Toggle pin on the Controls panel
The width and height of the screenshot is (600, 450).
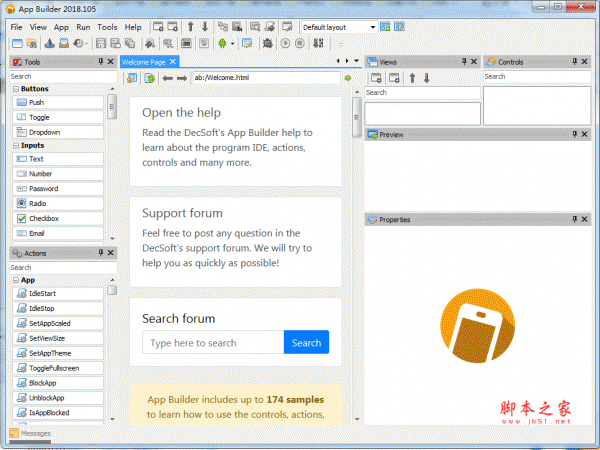[x=574, y=61]
